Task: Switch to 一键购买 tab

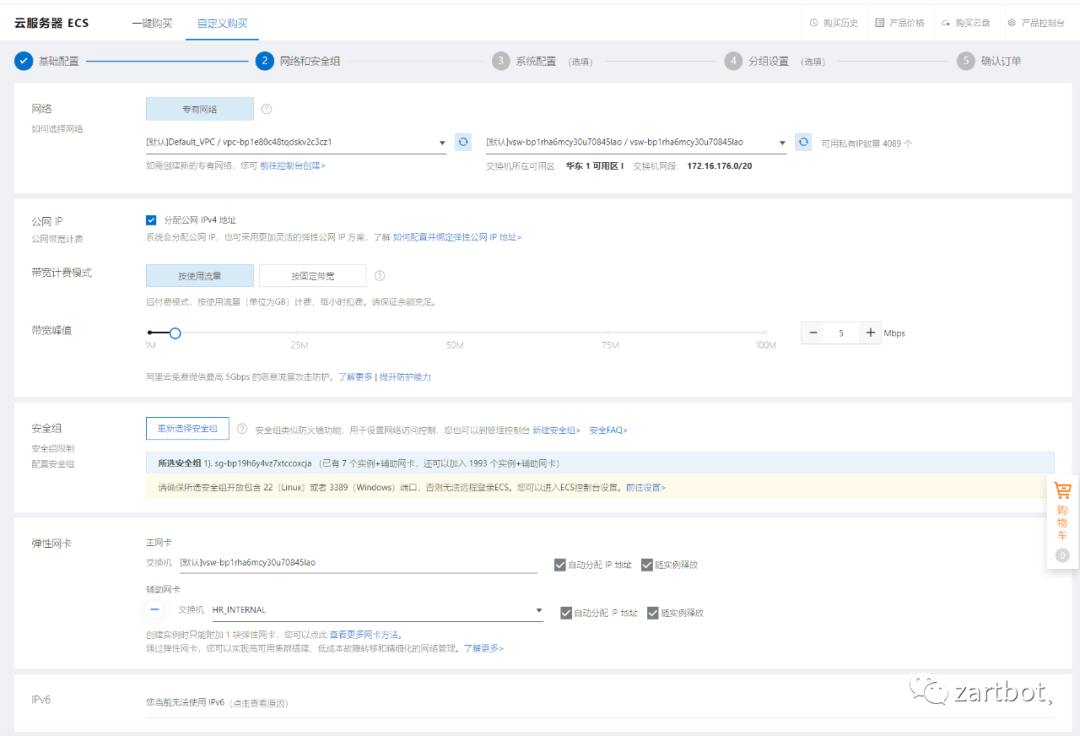Action: click(152, 23)
